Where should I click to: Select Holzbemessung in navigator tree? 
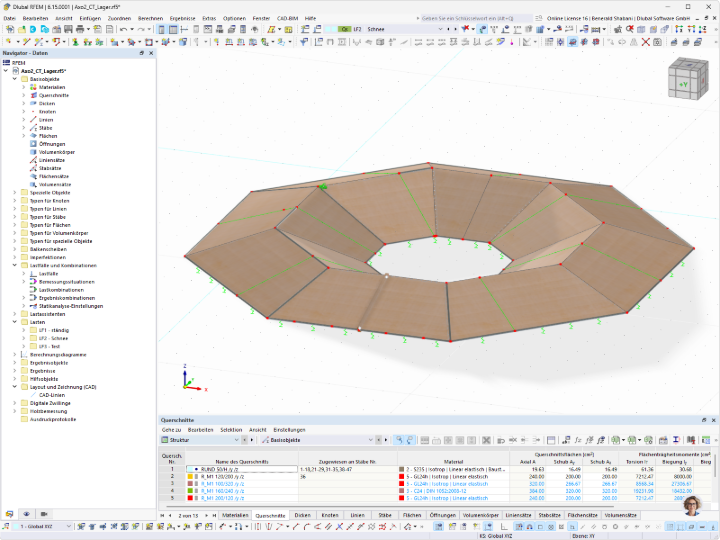(48, 411)
